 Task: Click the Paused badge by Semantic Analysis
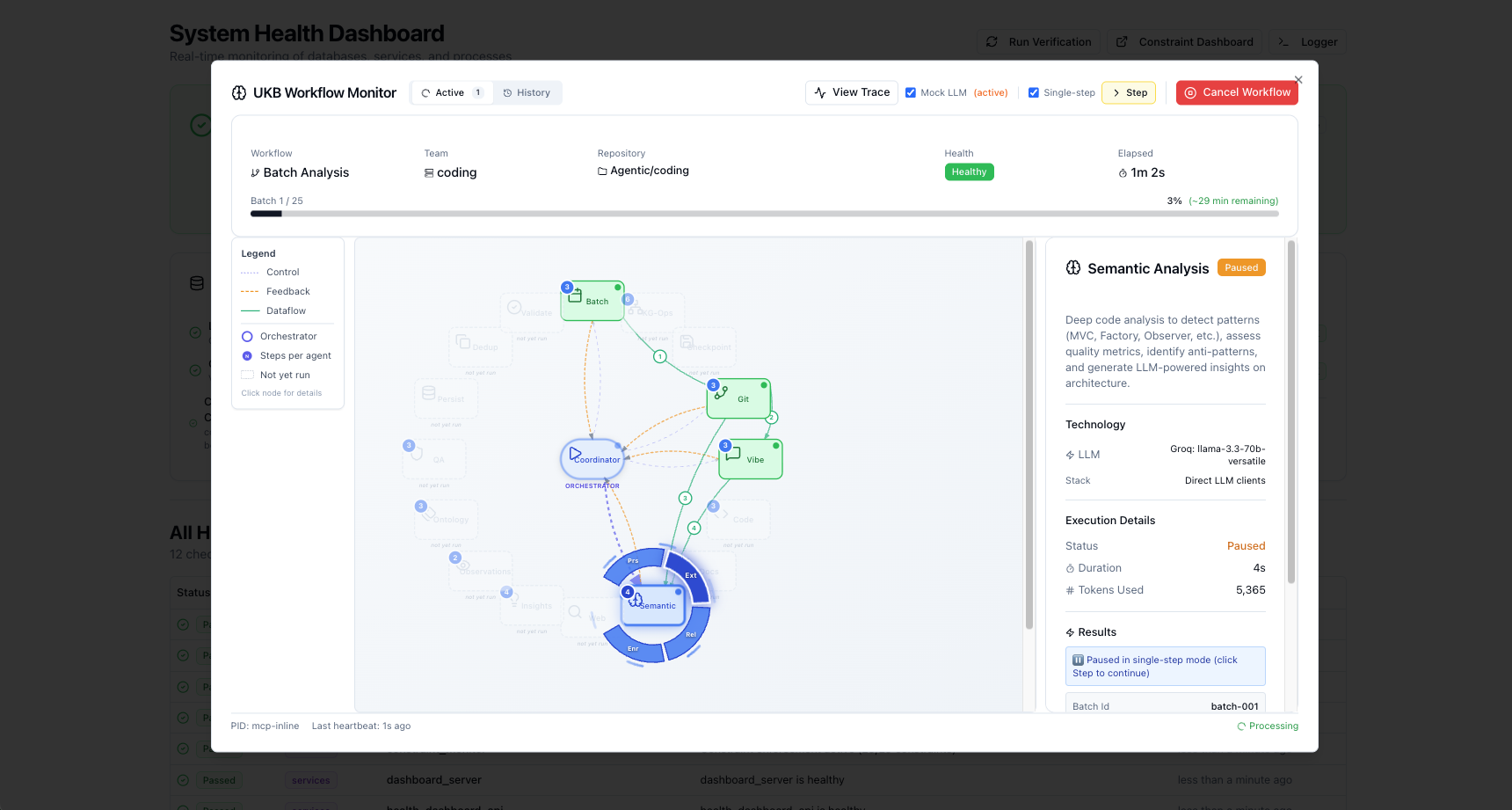pos(1241,267)
